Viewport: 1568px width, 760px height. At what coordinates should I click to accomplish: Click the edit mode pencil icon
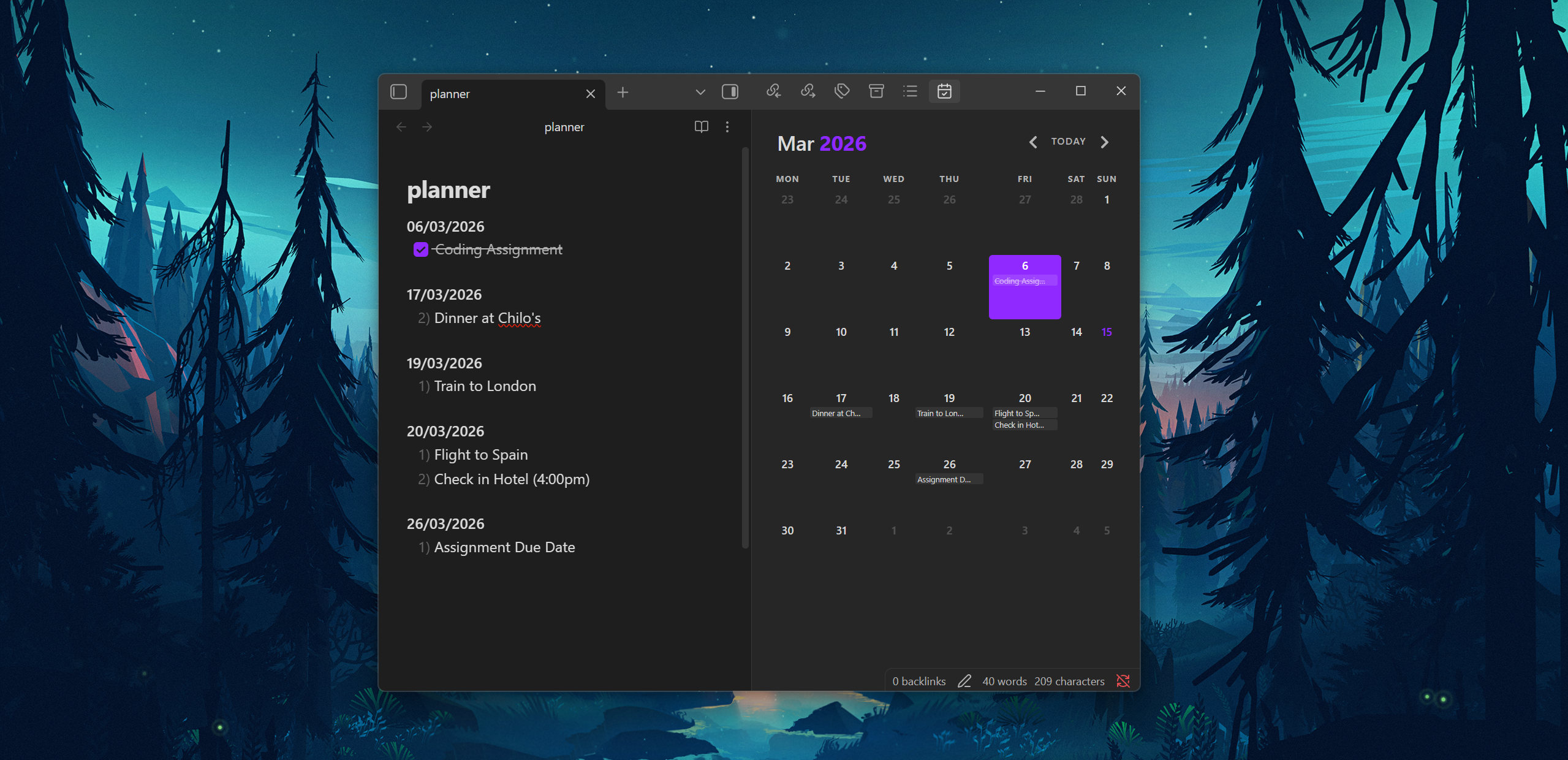(x=964, y=681)
